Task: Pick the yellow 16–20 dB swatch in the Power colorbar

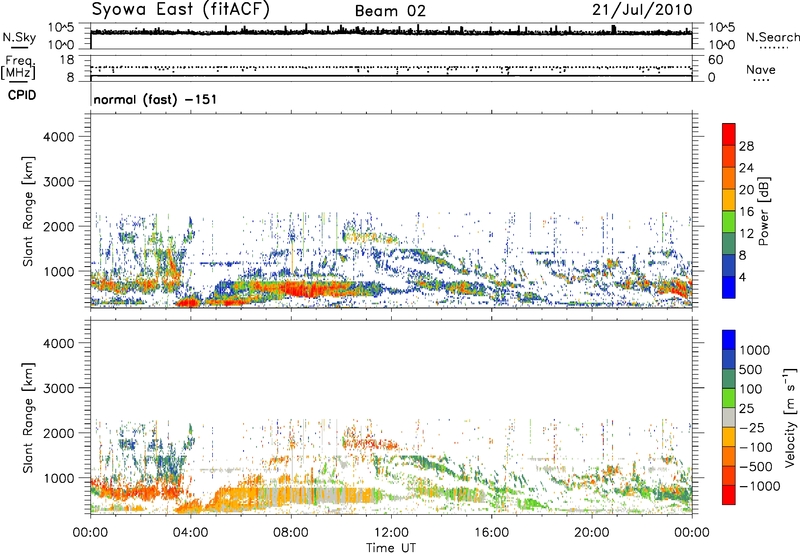Action: pyautogui.click(x=729, y=200)
